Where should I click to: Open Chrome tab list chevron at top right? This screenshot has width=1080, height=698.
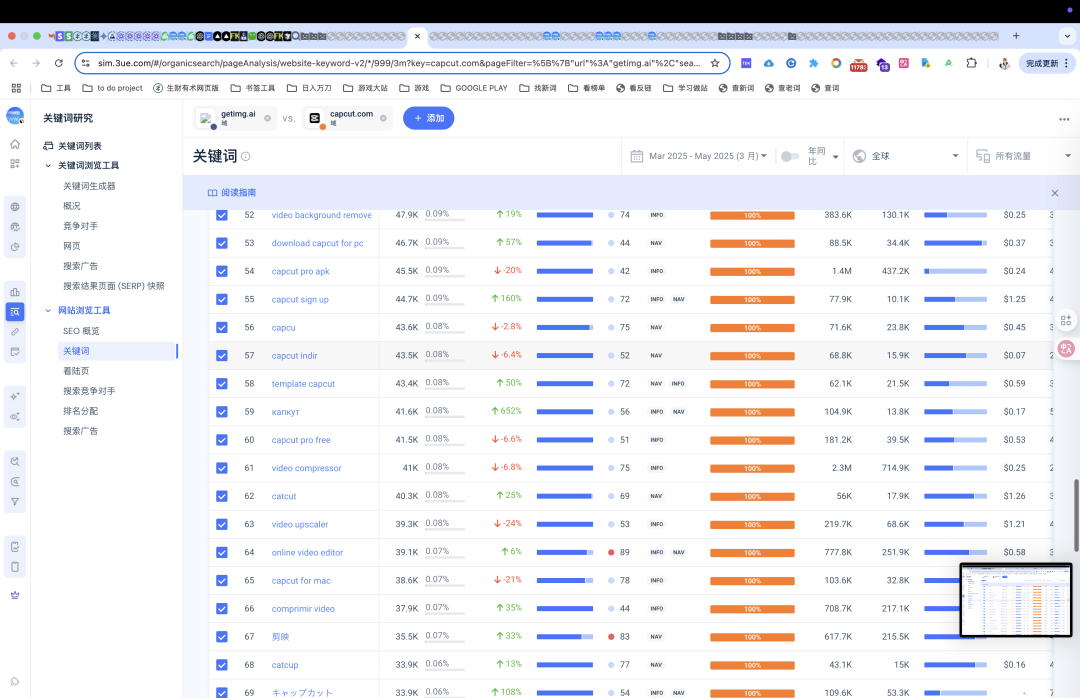pyautogui.click(x=1068, y=36)
